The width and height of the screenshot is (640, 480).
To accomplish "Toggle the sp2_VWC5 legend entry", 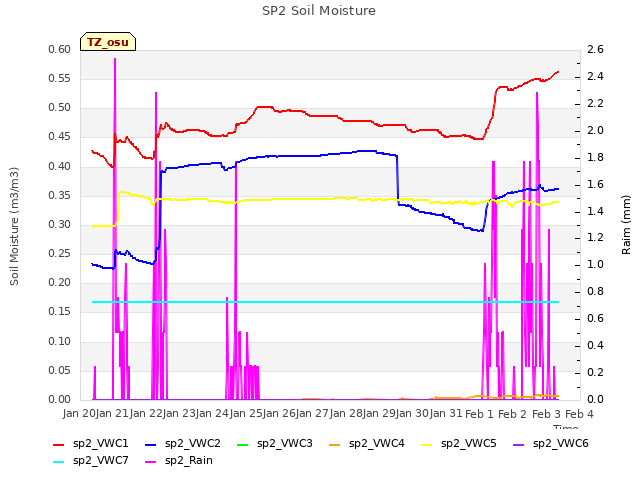I will 459,443.
